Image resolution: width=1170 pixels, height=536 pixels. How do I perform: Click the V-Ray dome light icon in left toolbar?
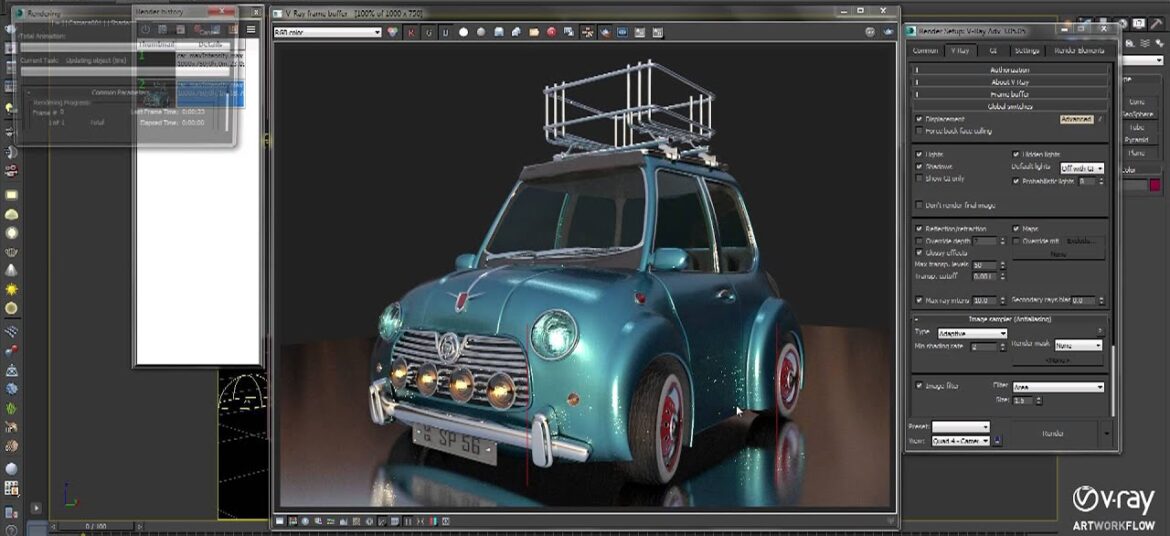[11, 214]
